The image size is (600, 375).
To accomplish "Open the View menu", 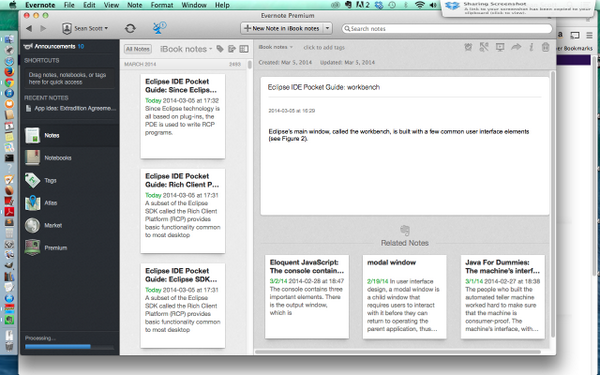I will pyautogui.click(x=111, y=5).
